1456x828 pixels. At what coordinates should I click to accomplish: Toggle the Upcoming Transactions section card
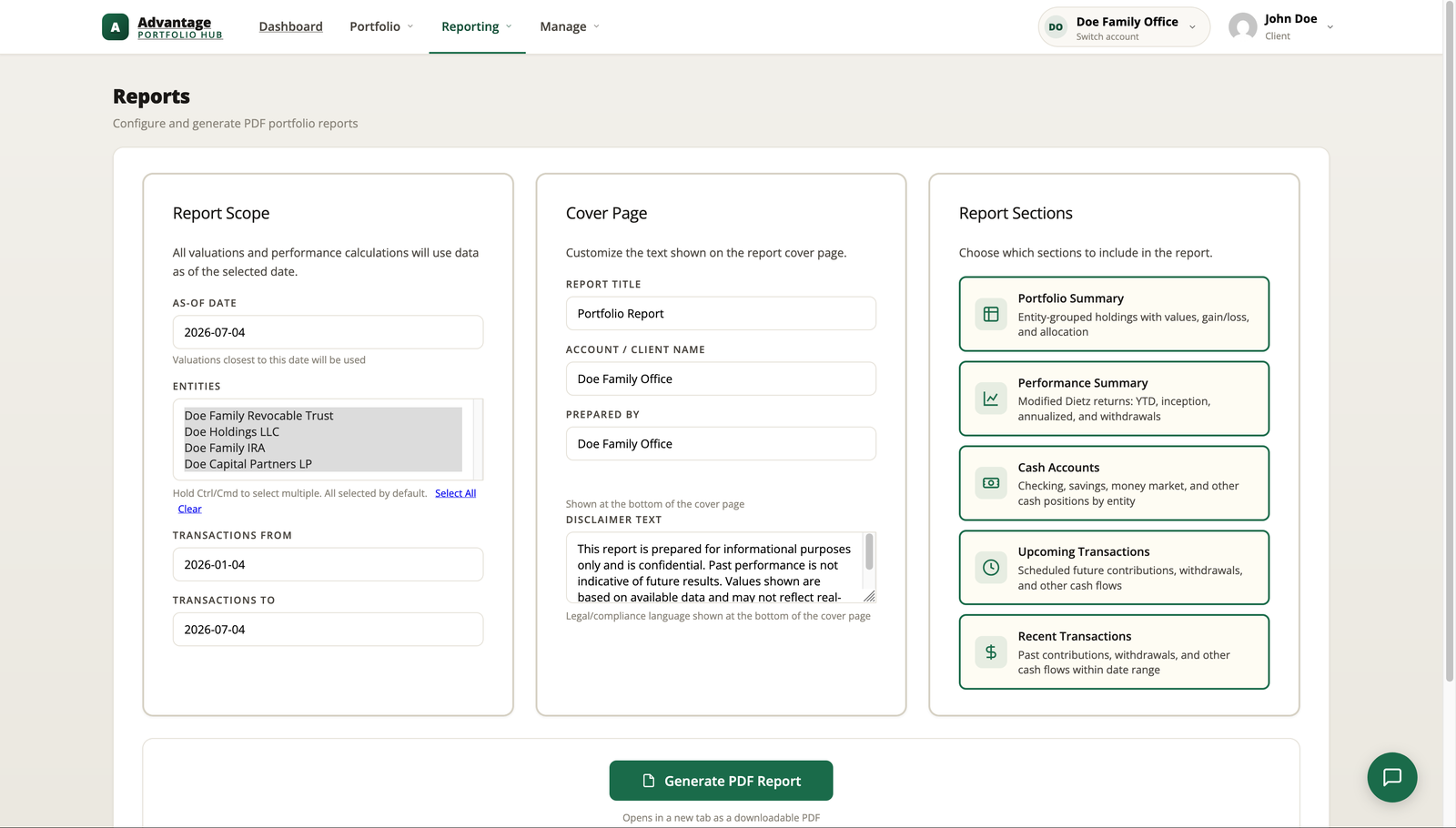pyautogui.click(x=1114, y=568)
